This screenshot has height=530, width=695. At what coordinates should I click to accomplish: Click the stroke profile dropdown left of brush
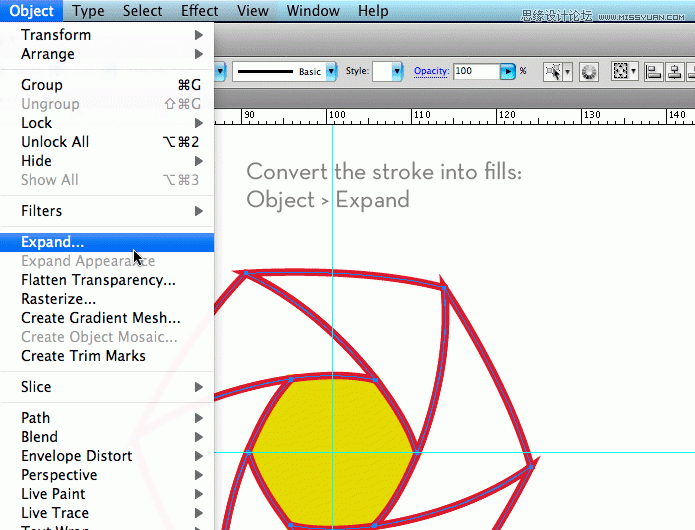click(220, 71)
